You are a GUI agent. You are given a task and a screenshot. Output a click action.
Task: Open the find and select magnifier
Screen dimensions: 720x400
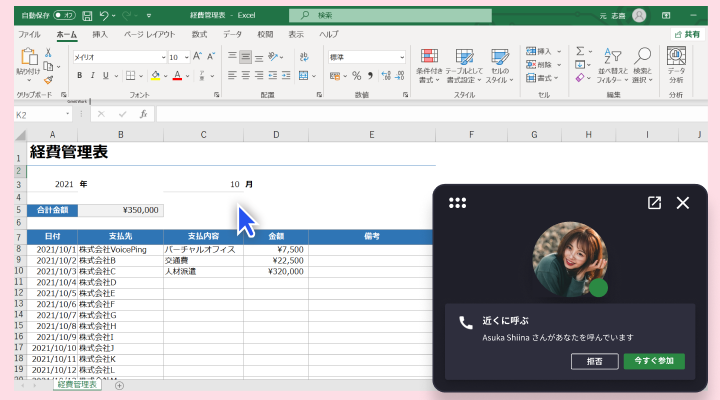(x=643, y=58)
